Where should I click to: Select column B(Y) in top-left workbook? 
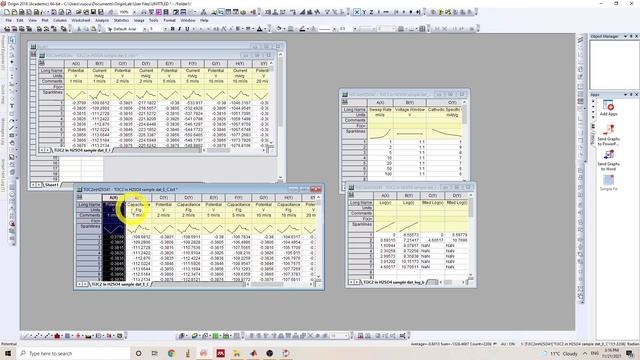99,64
